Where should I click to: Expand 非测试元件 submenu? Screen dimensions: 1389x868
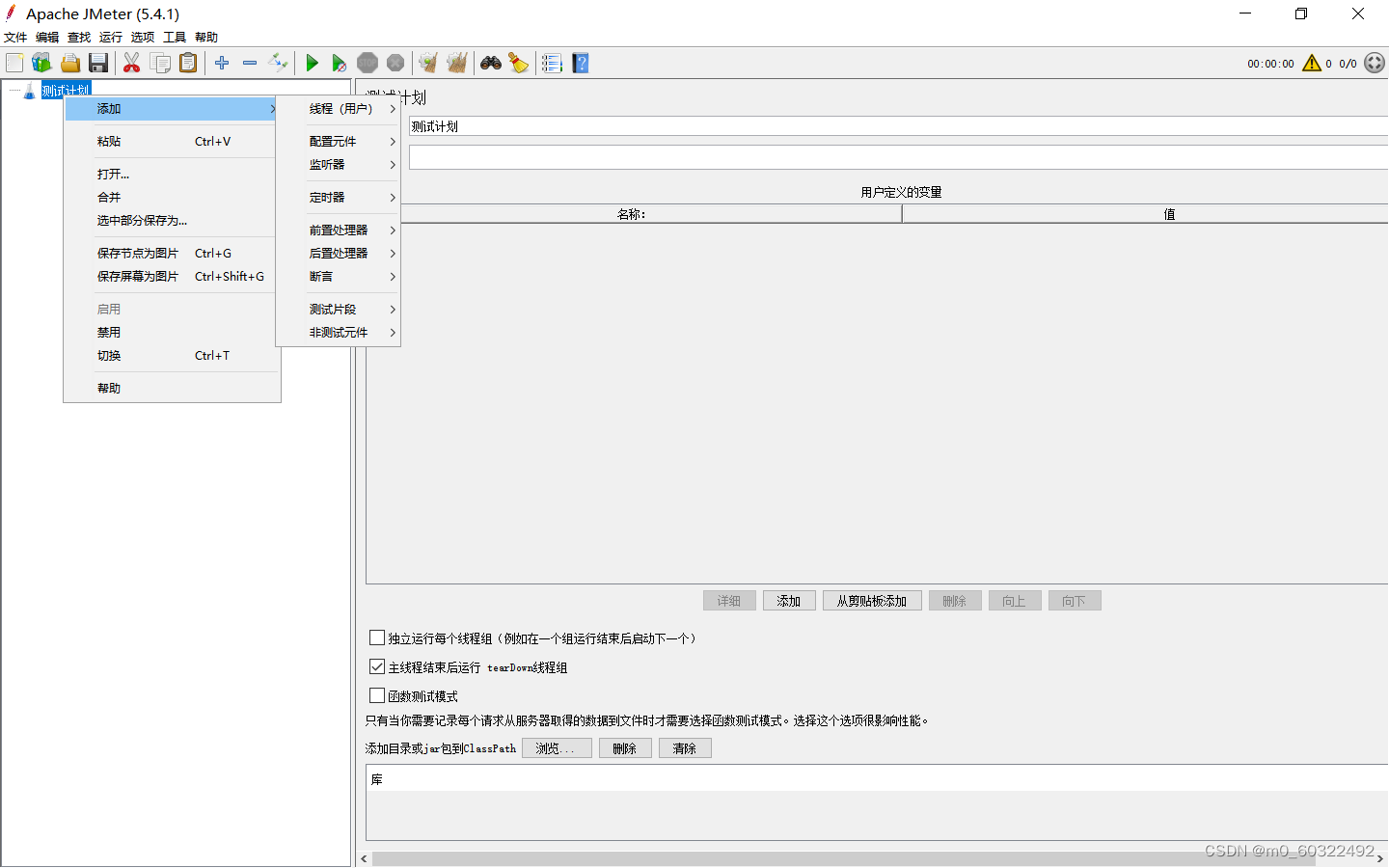click(339, 333)
